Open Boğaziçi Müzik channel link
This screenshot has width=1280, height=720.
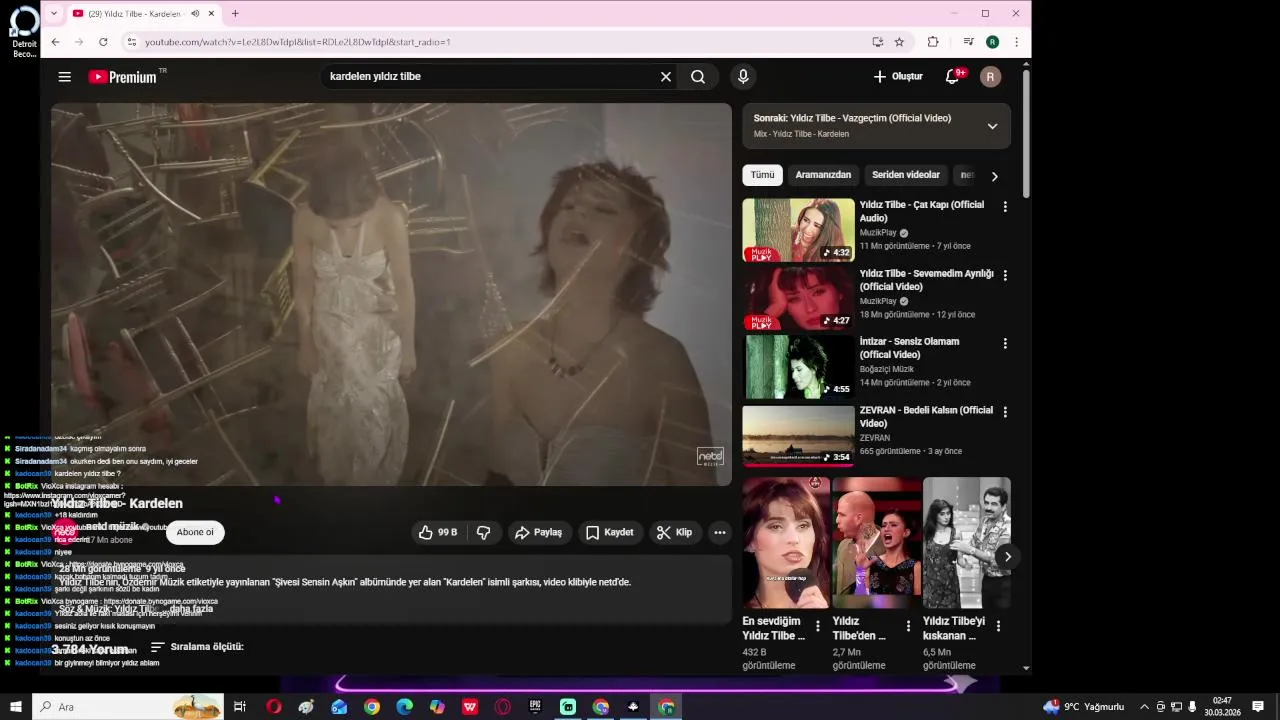point(887,369)
